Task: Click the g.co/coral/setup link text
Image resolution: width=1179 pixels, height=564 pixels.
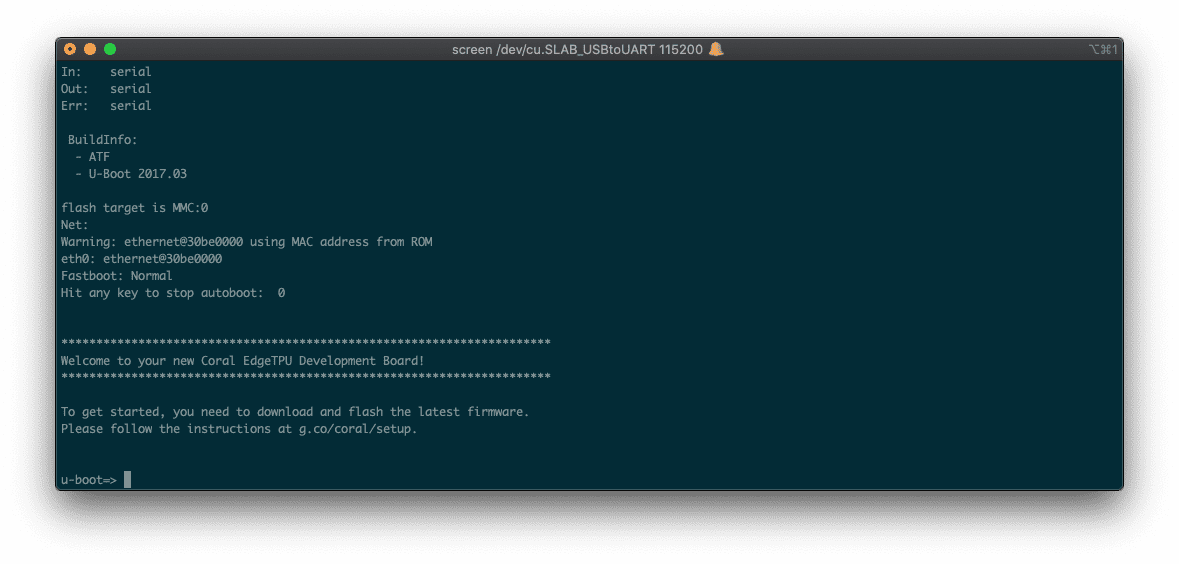Action: click(356, 429)
